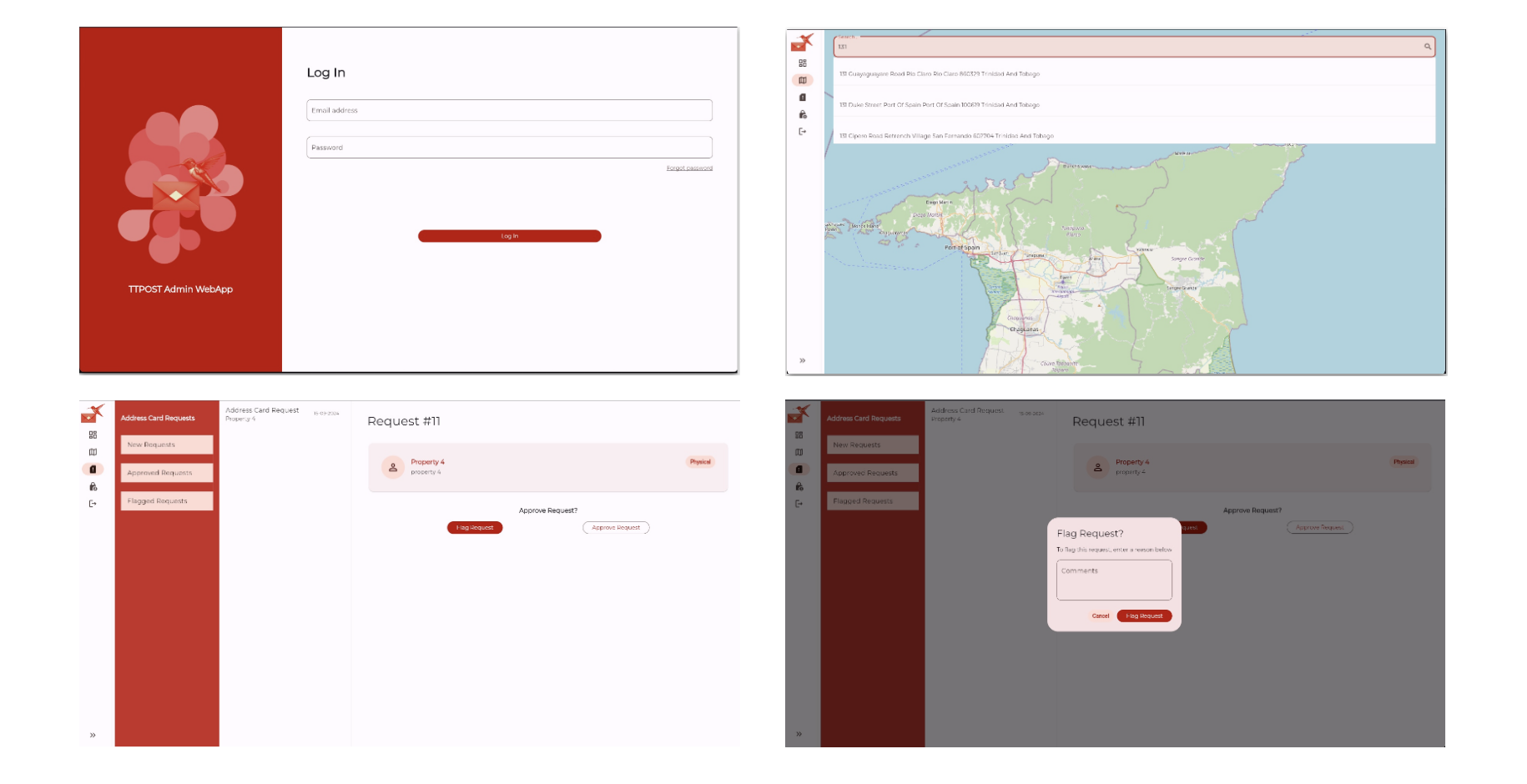Confirm with Flag Request button in the dialog

click(x=1144, y=616)
